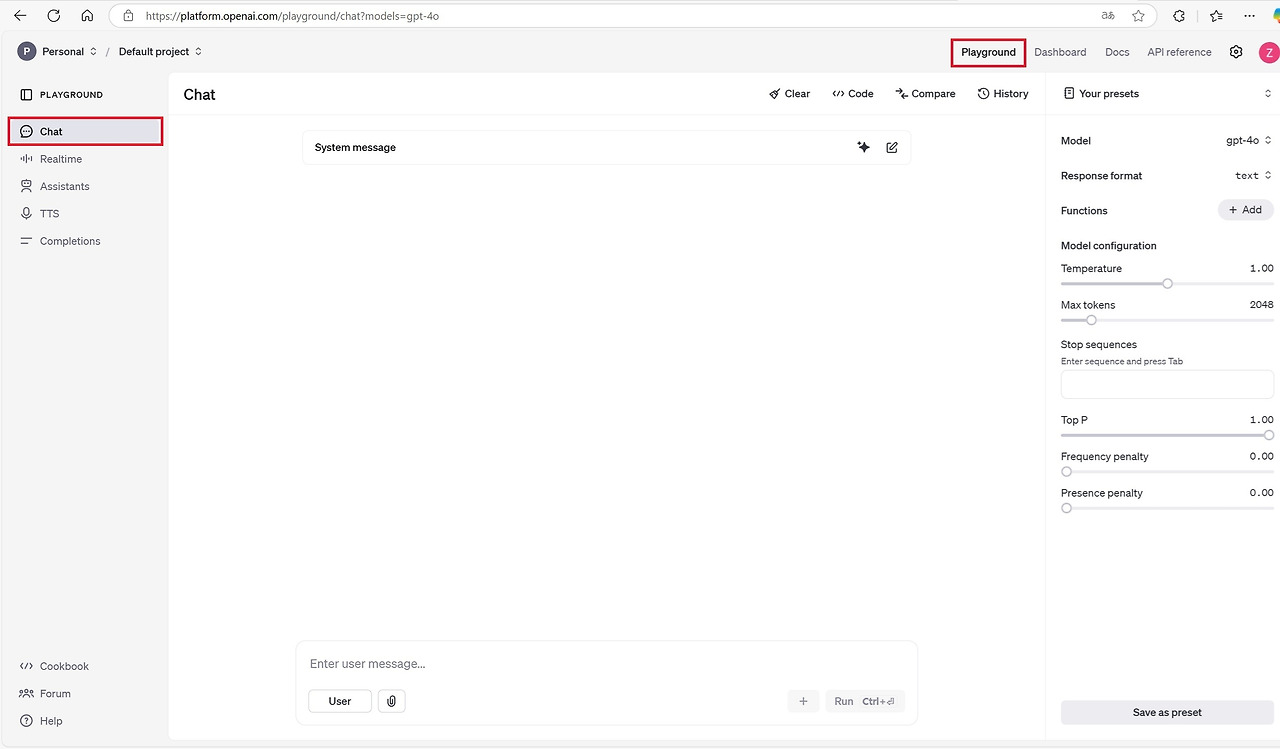Open the Default project switcher
The width and height of the screenshot is (1280, 749).
160,52
